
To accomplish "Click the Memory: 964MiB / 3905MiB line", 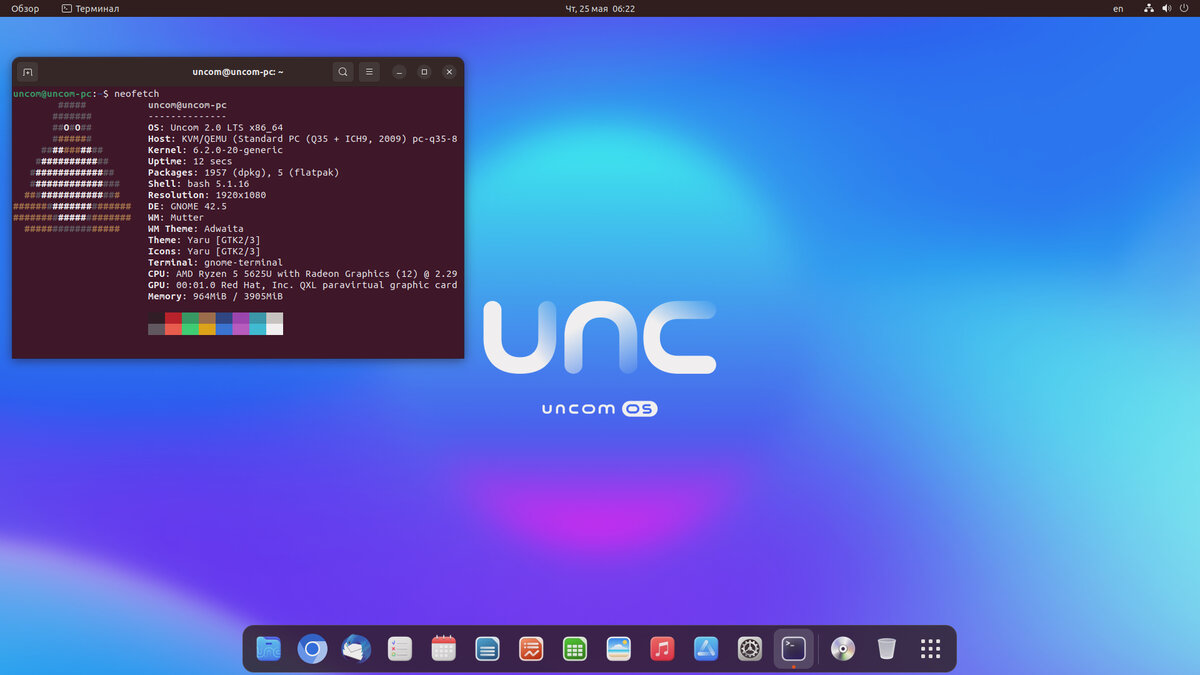I will click(215, 296).
